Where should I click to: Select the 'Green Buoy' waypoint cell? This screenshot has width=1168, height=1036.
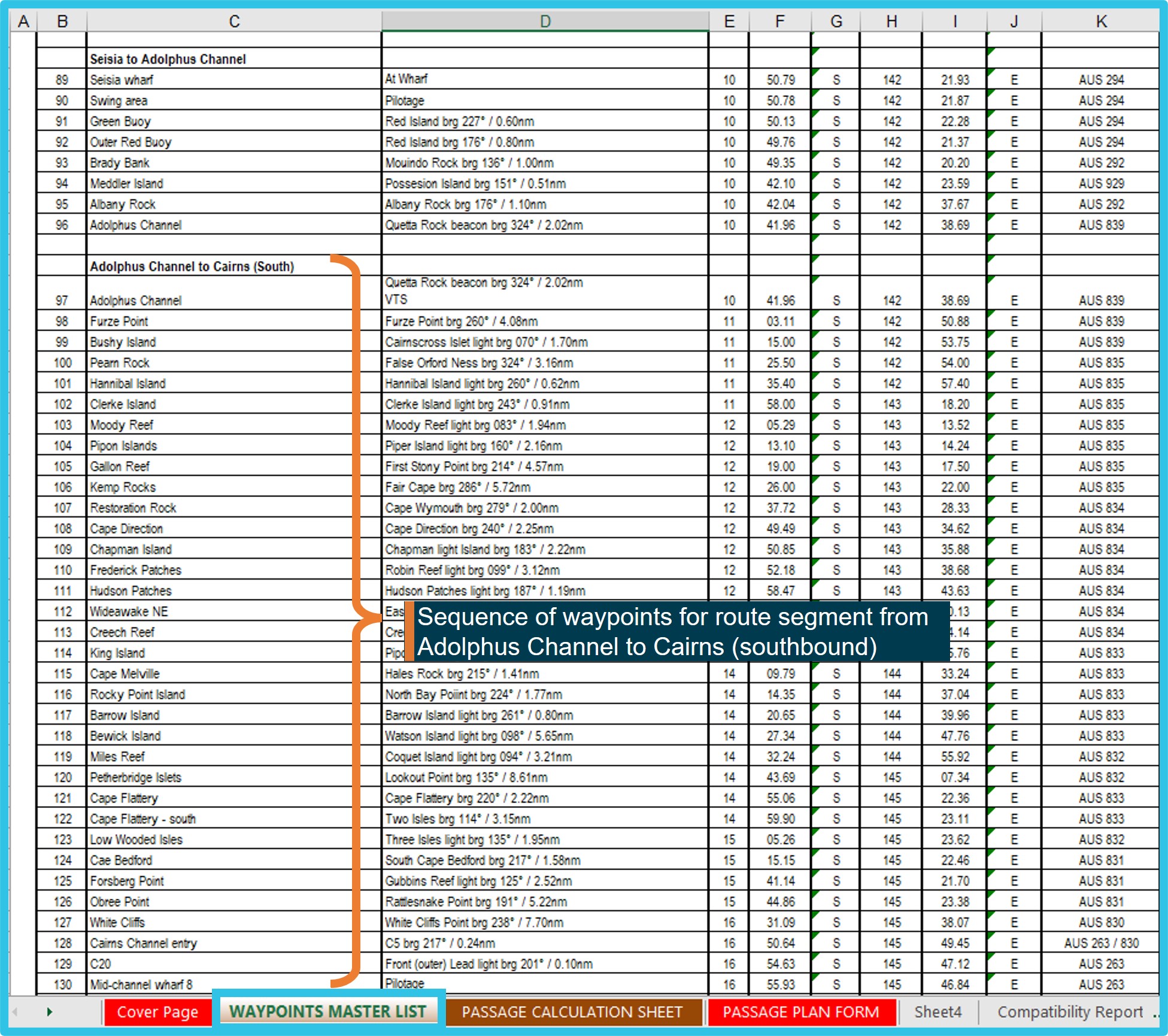pyautogui.click(x=234, y=121)
